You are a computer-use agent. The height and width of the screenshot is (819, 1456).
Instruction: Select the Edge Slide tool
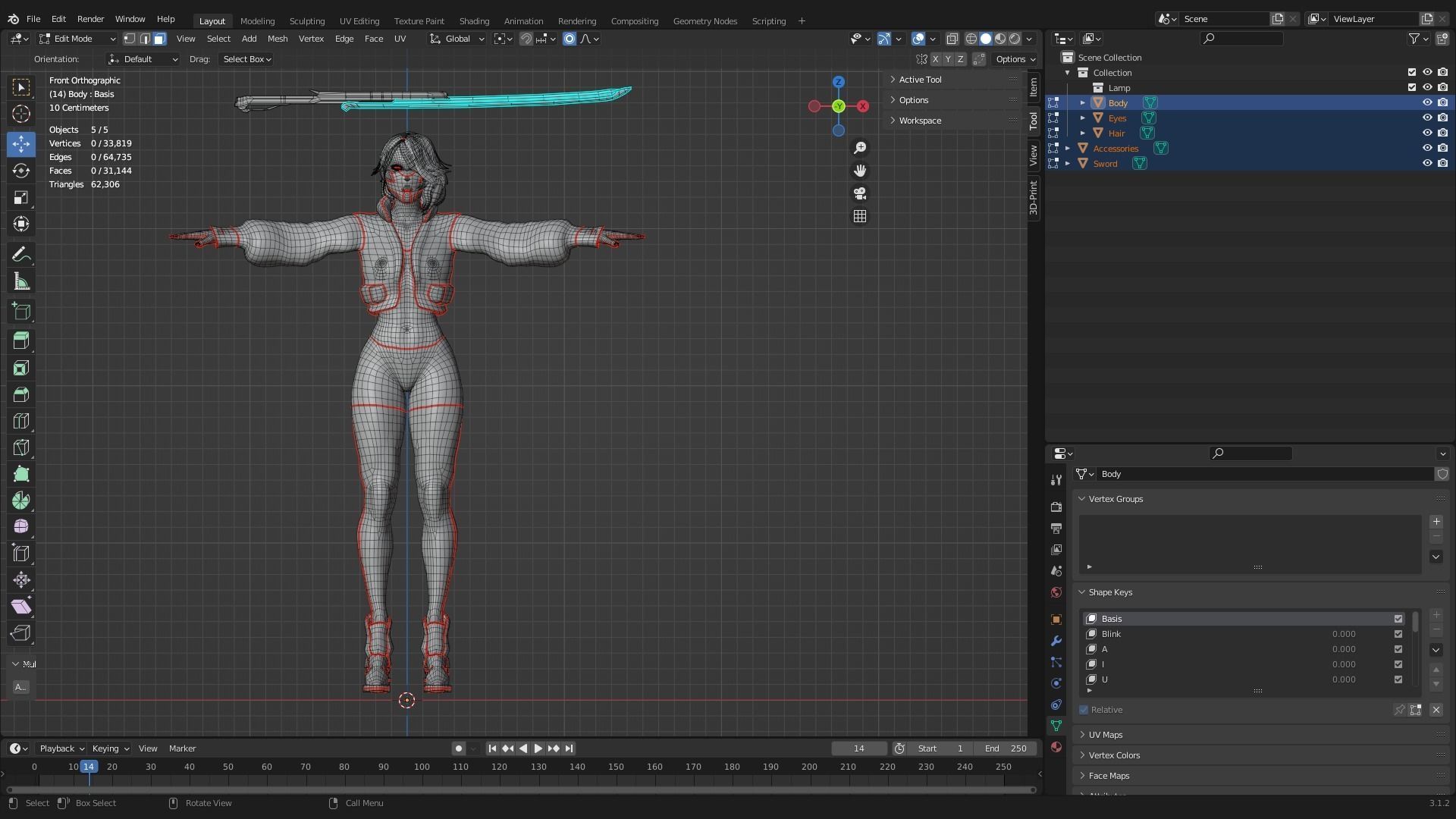(x=21, y=554)
